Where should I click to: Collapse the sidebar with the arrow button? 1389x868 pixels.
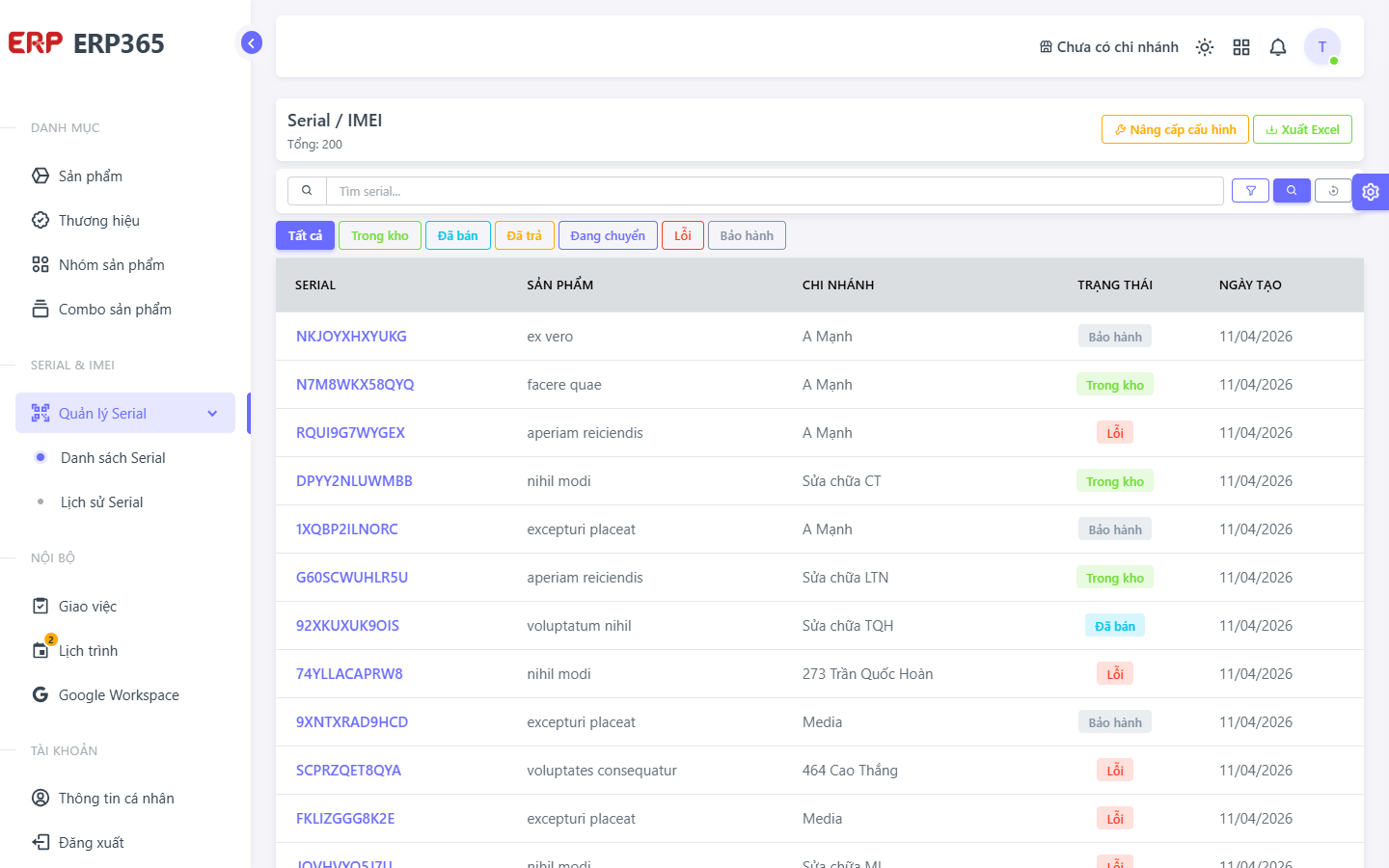point(251,42)
